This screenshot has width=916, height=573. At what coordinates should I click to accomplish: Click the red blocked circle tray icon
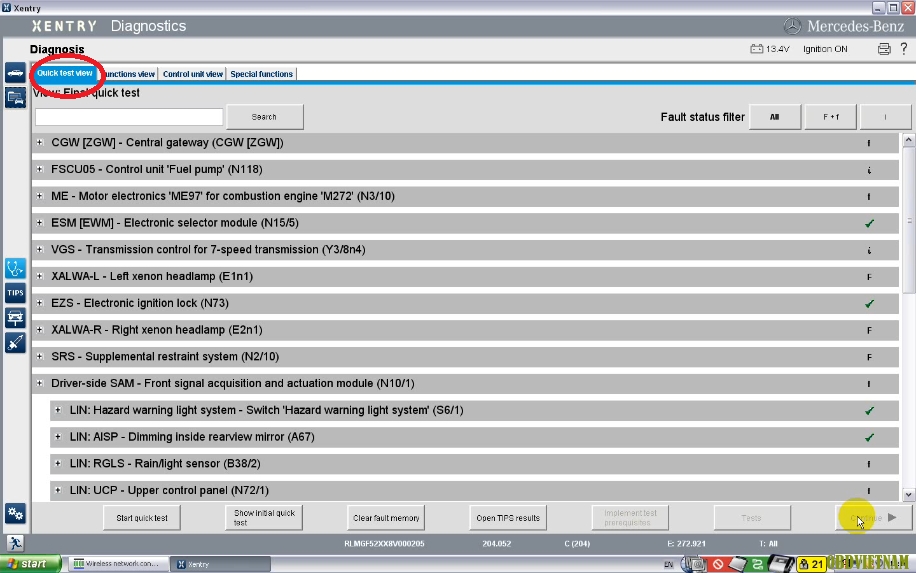718,564
